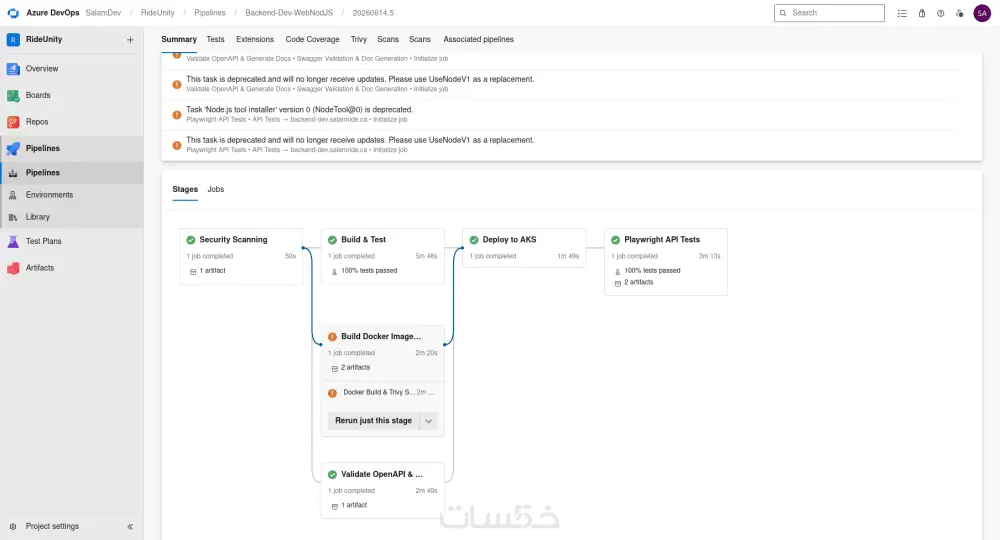Click the Build Docker Image warning icon
The height and width of the screenshot is (540, 1000).
pos(332,337)
